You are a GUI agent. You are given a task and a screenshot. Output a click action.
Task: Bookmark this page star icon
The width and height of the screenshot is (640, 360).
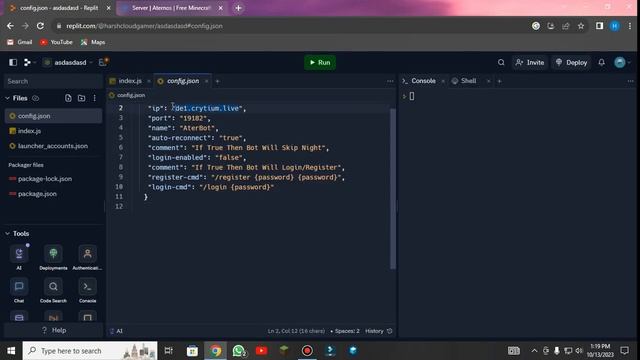coord(581,26)
